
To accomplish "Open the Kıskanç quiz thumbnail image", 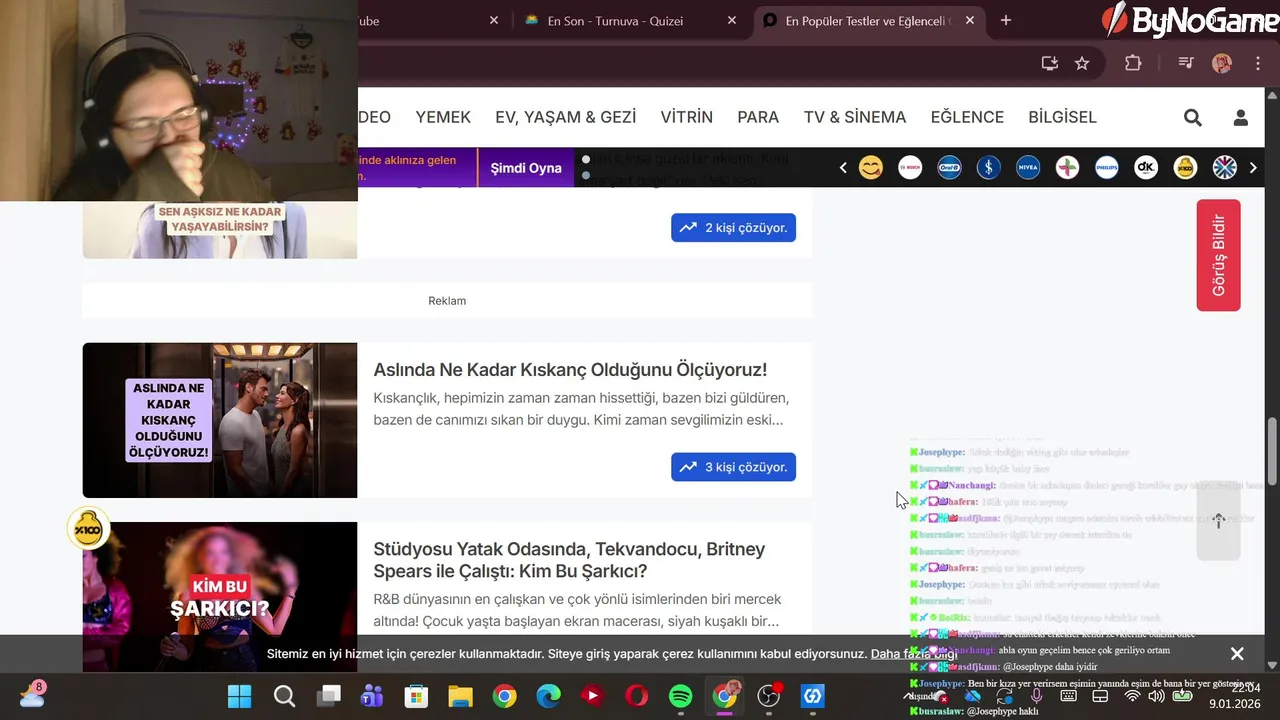I will tap(220, 420).
